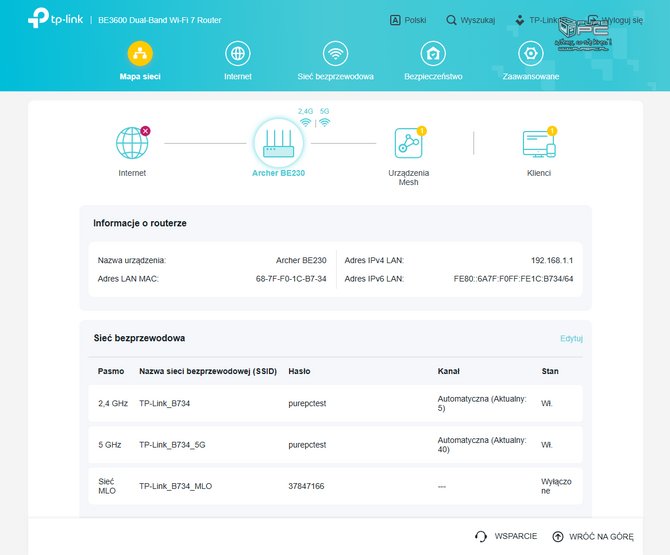Click the 5 GHz band cell
The height and width of the screenshot is (555, 670).
pos(110,445)
